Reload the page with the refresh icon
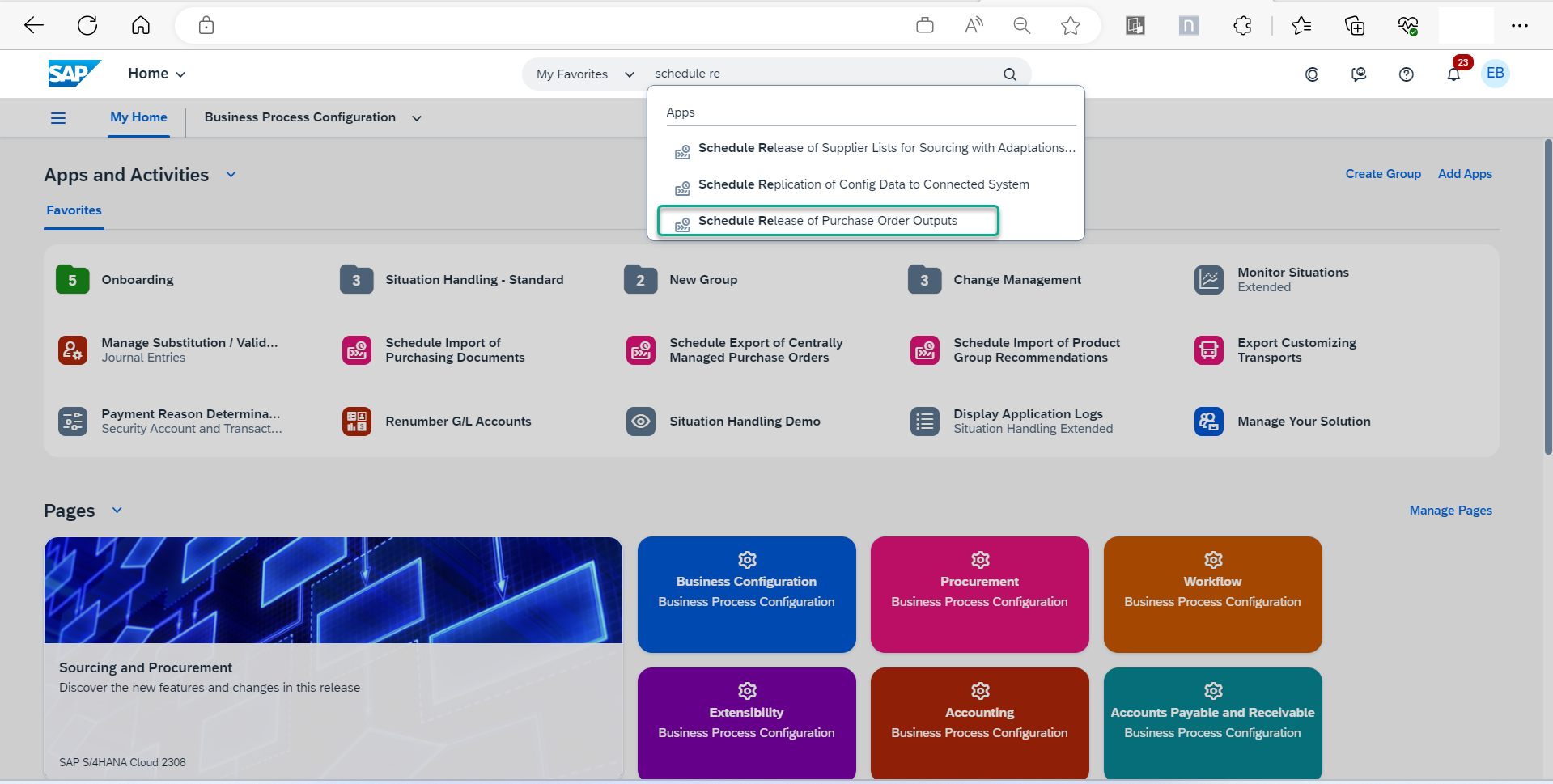This screenshot has width=1553, height=784. [87, 25]
